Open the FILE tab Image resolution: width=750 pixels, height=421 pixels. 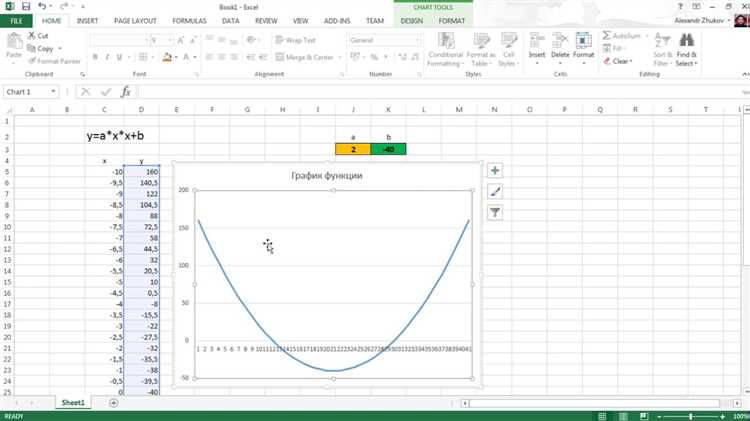pos(16,21)
